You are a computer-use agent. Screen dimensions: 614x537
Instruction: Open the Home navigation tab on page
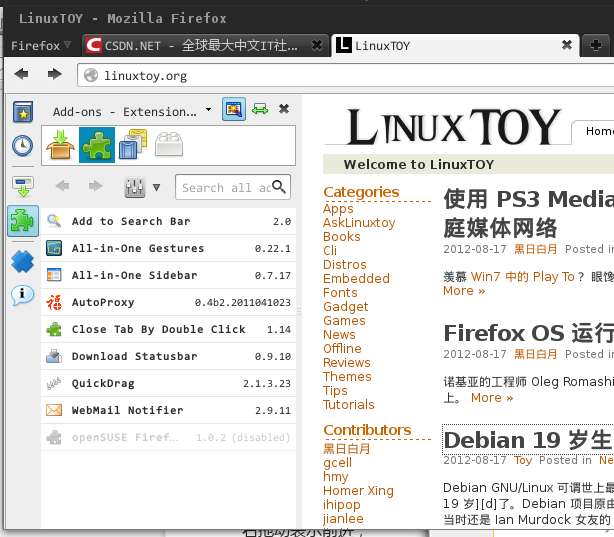point(599,131)
